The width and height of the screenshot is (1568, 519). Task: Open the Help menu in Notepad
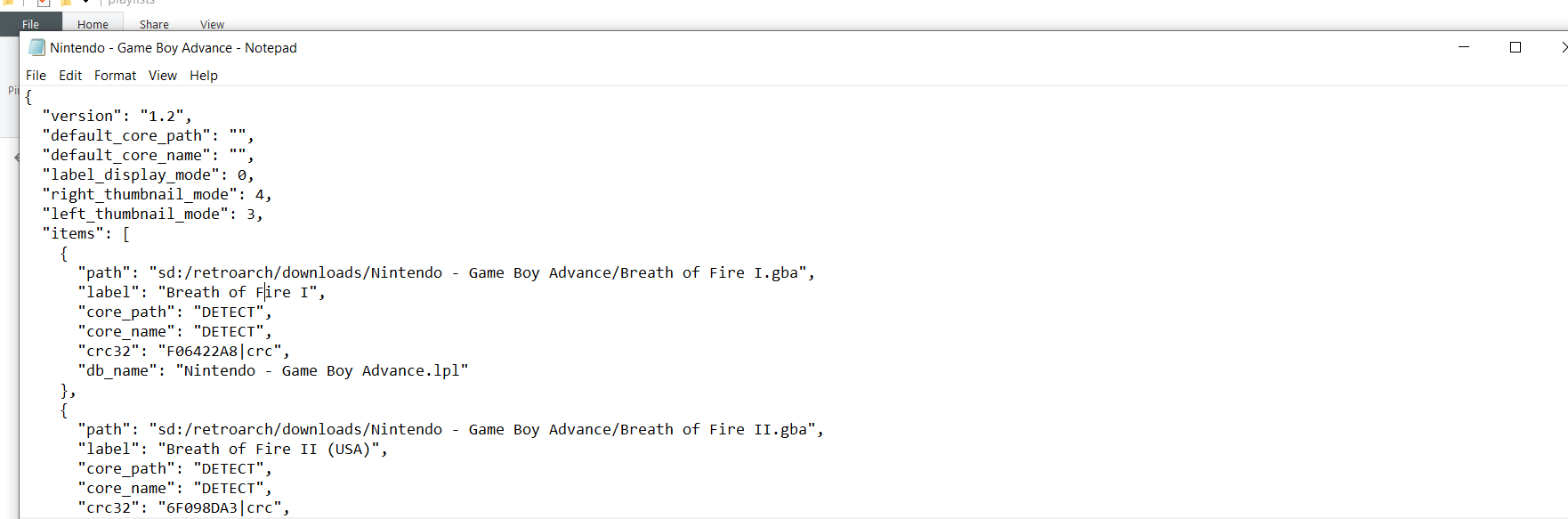click(203, 76)
